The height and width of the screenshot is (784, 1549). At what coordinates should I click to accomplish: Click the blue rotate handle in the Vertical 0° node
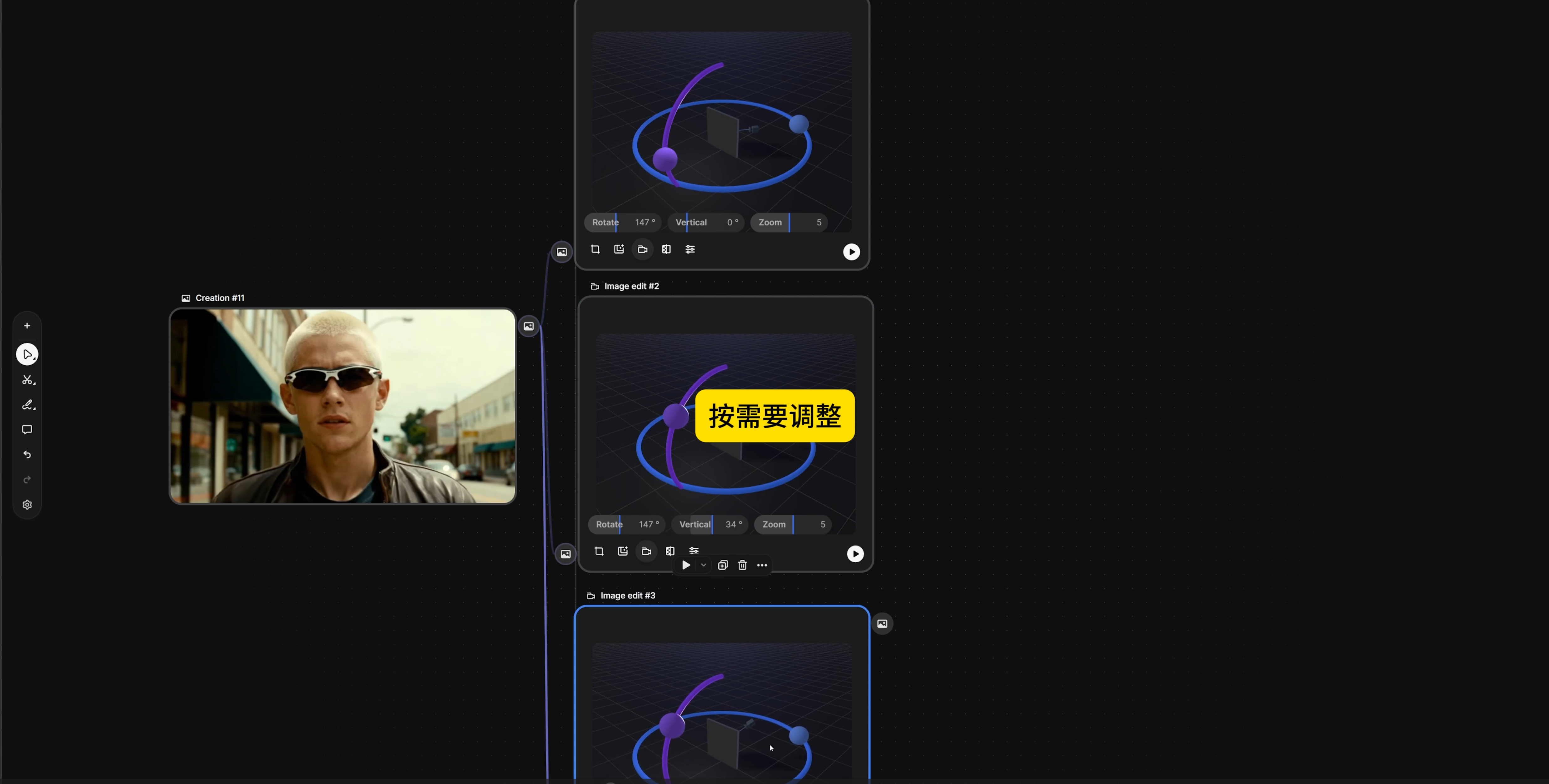tap(798, 124)
